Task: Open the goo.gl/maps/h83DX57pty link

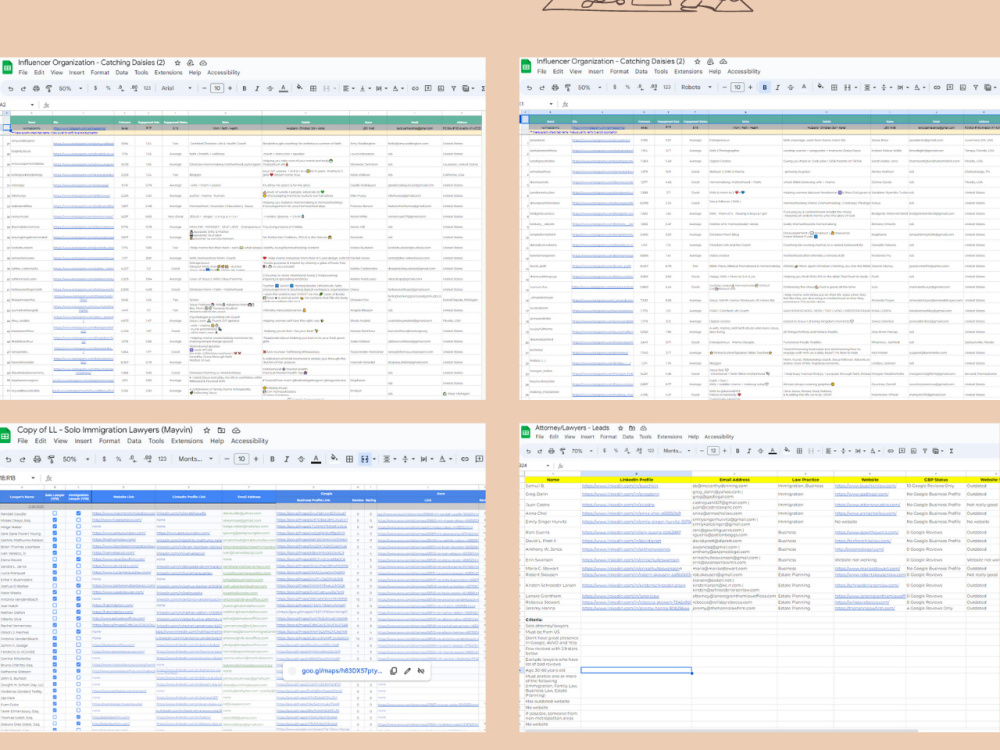Action: pyautogui.click(x=341, y=671)
